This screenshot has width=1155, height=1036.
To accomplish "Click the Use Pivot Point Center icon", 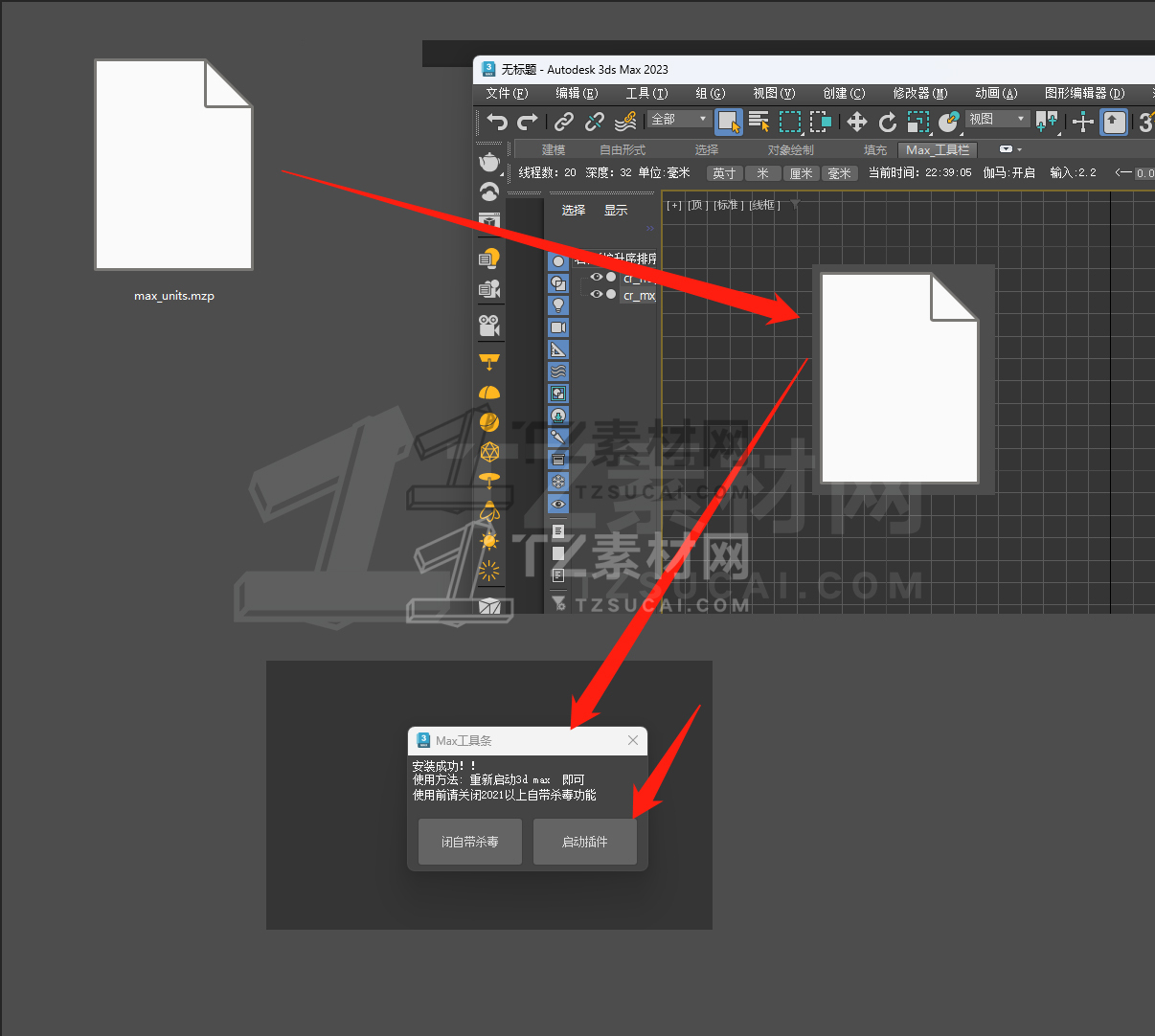I will point(1047,122).
